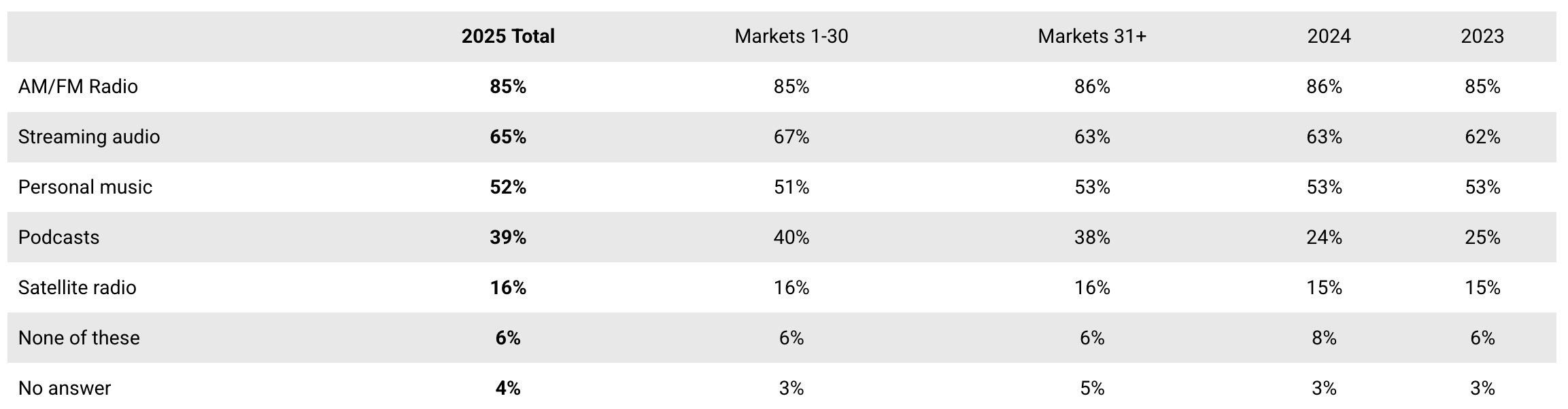Click the Markets 31+ column header
This screenshot has height=409, width=1568.
pos(1091,36)
